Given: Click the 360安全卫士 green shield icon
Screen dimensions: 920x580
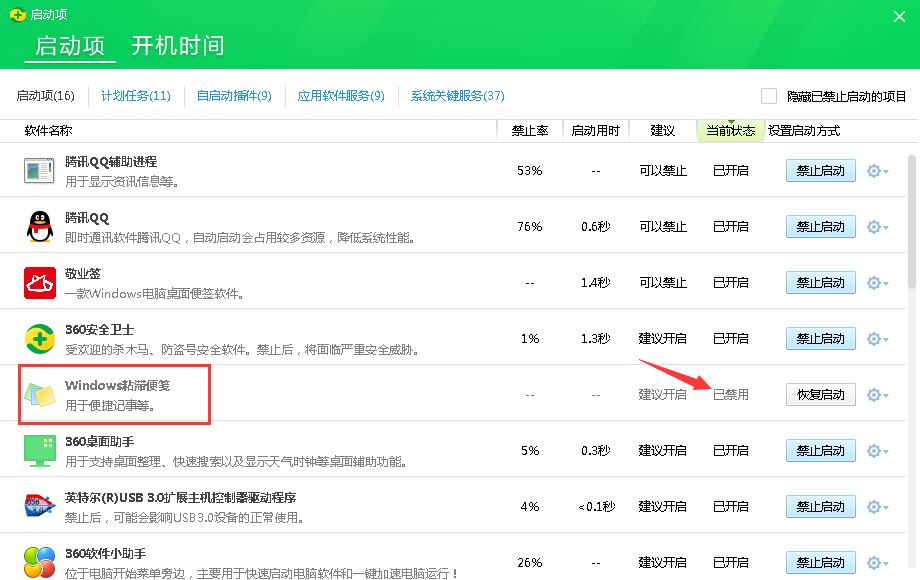Looking at the screenshot, I should (x=39, y=338).
